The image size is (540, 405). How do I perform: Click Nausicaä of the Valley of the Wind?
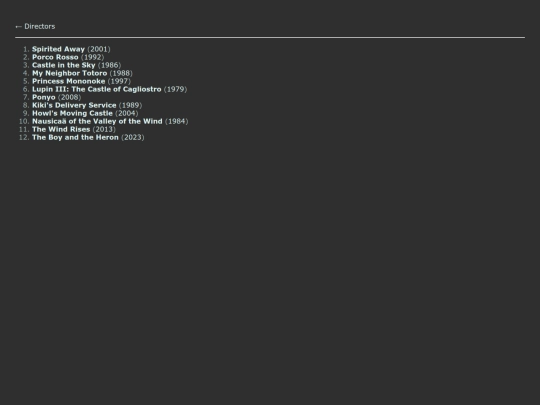point(97,121)
